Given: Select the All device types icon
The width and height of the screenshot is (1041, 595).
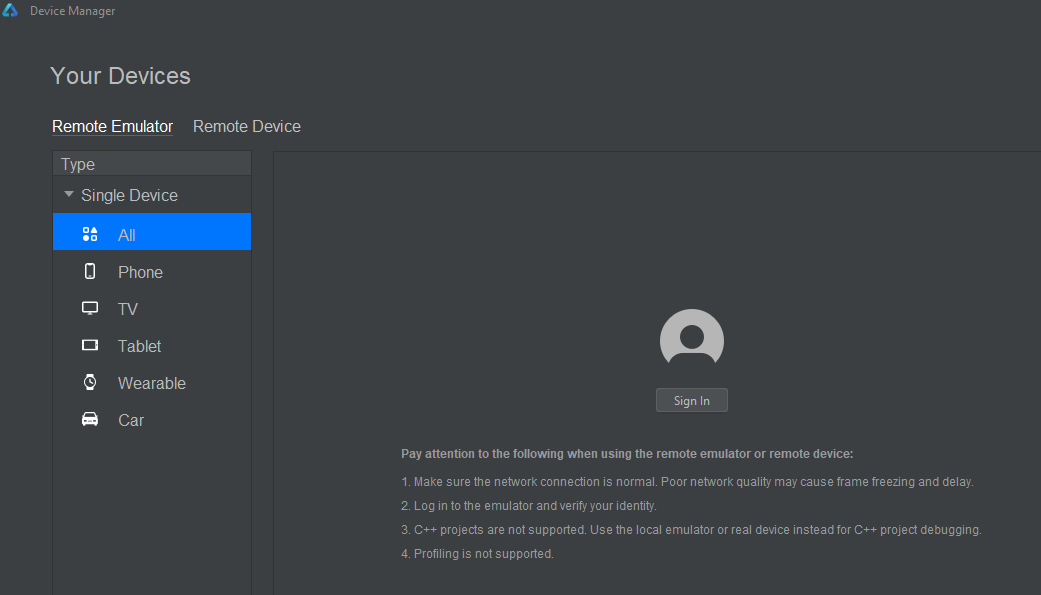Looking at the screenshot, I should click(x=90, y=234).
